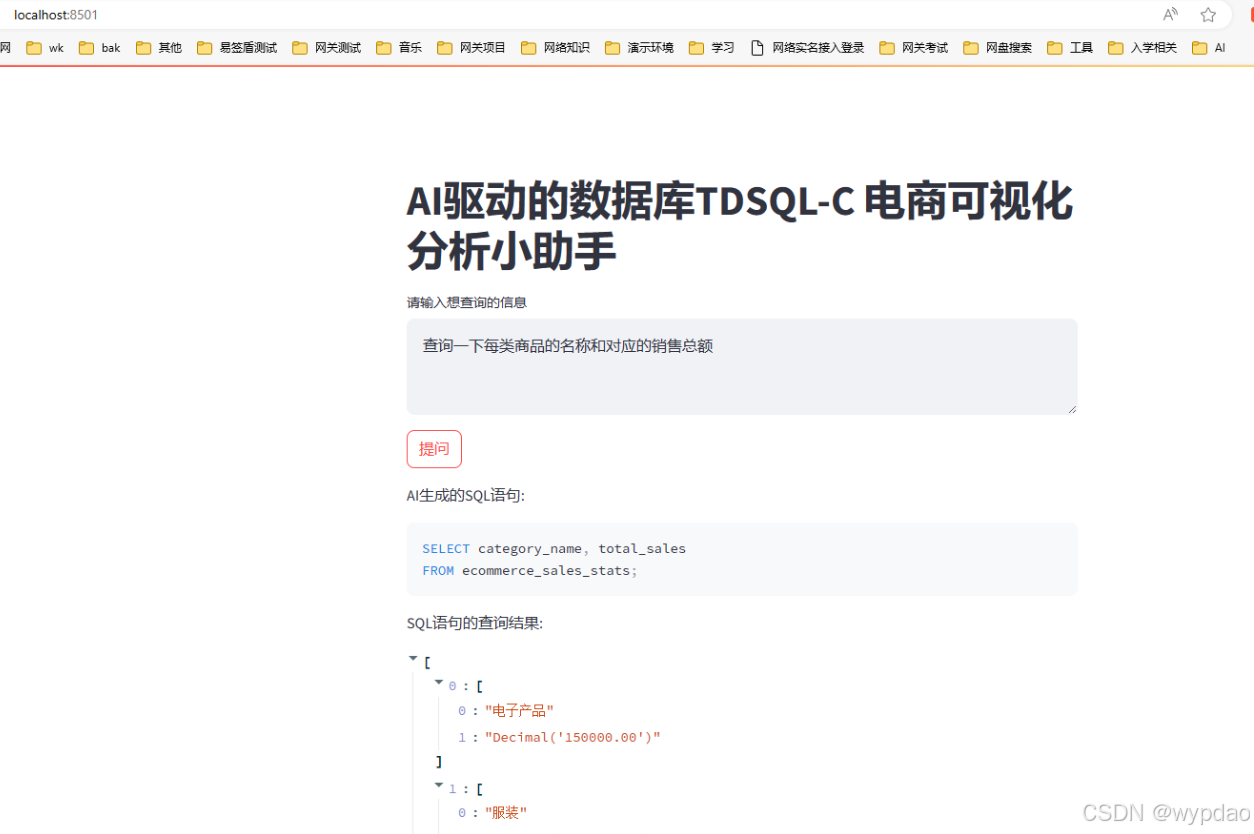This screenshot has width=1254, height=834.
Task: Click the text area resize handle
Action: pyautogui.click(x=1071, y=407)
